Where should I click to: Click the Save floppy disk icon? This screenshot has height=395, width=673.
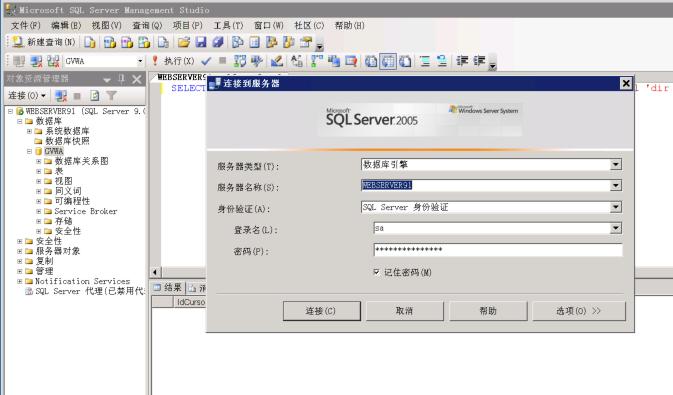click(201, 42)
